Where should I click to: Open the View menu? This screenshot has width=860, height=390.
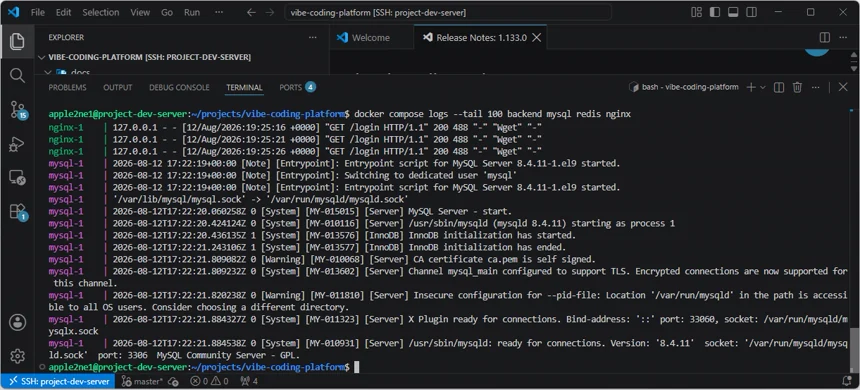pos(140,12)
